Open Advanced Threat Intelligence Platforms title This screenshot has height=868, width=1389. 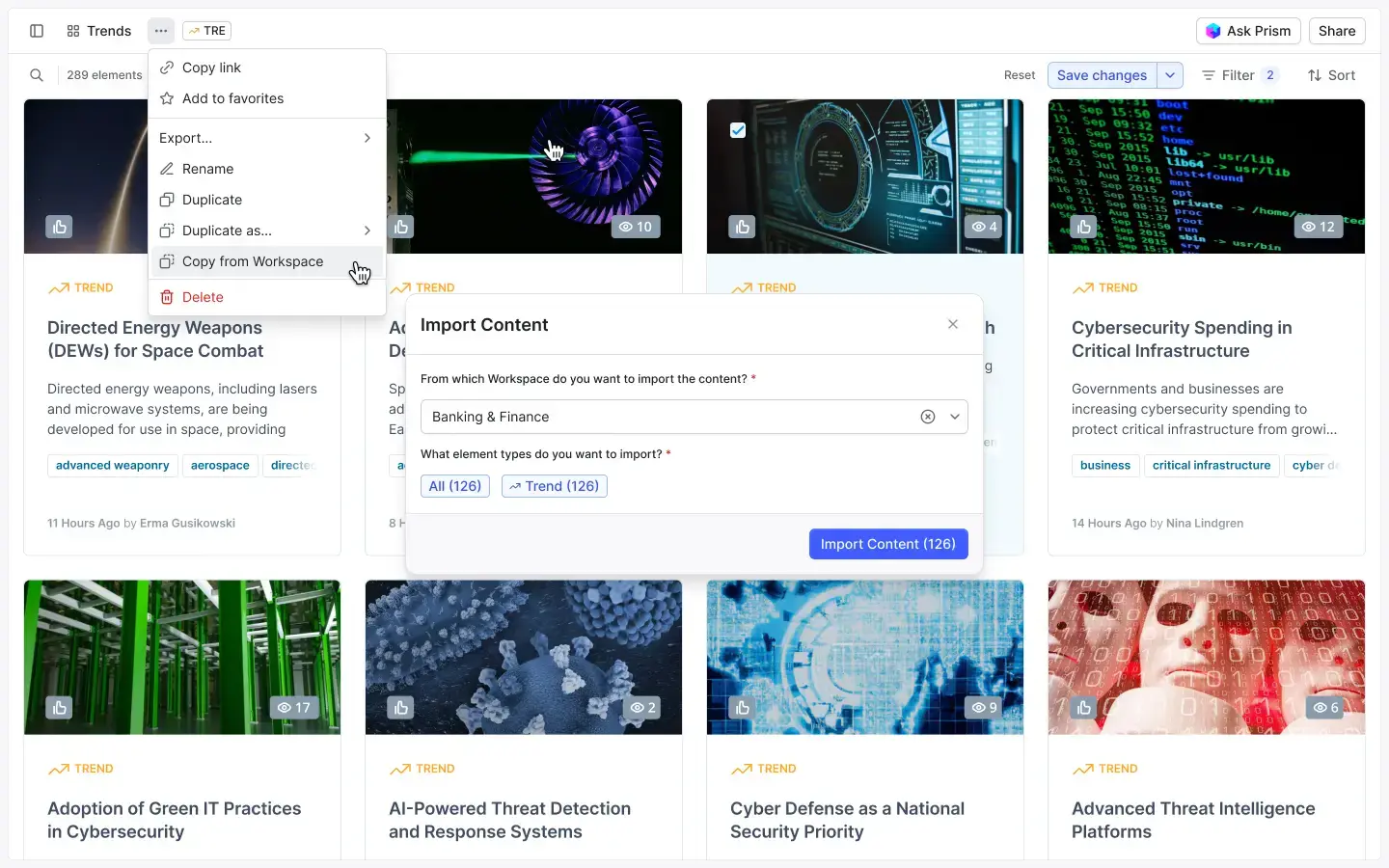tap(1193, 820)
